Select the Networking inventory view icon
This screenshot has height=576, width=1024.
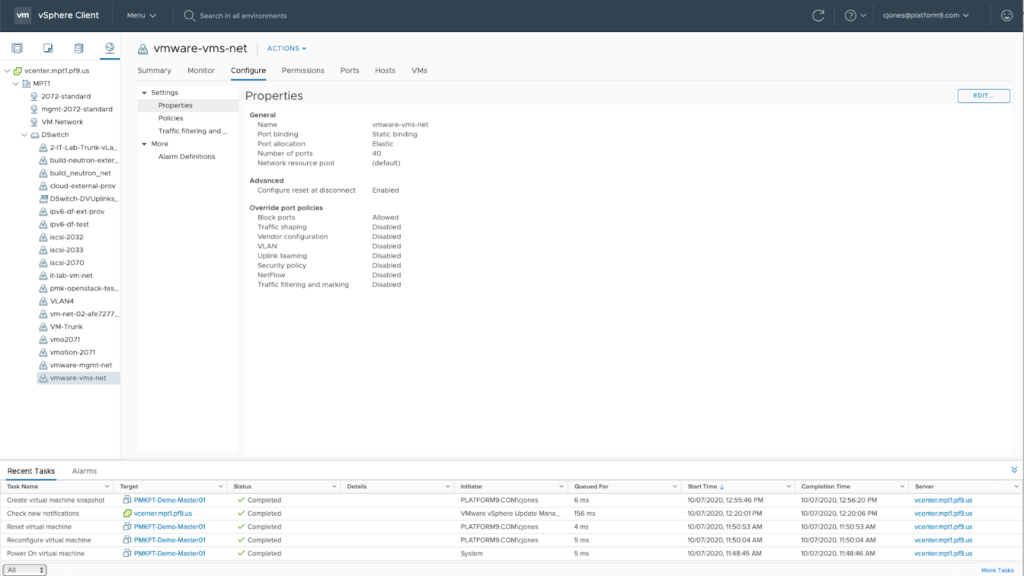coord(107,48)
